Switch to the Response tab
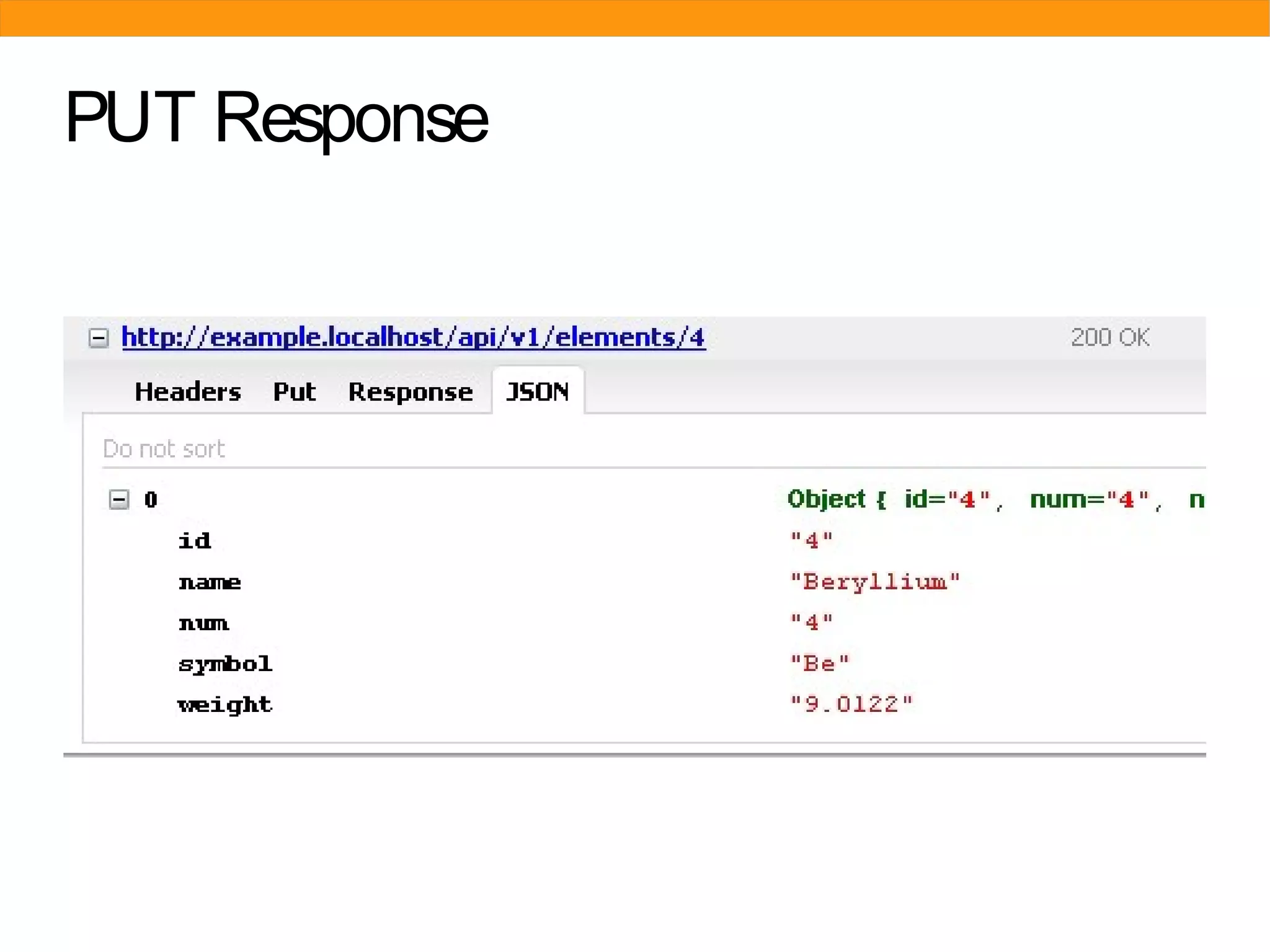Image resolution: width=1270 pixels, height=952 pixels. 411,392
